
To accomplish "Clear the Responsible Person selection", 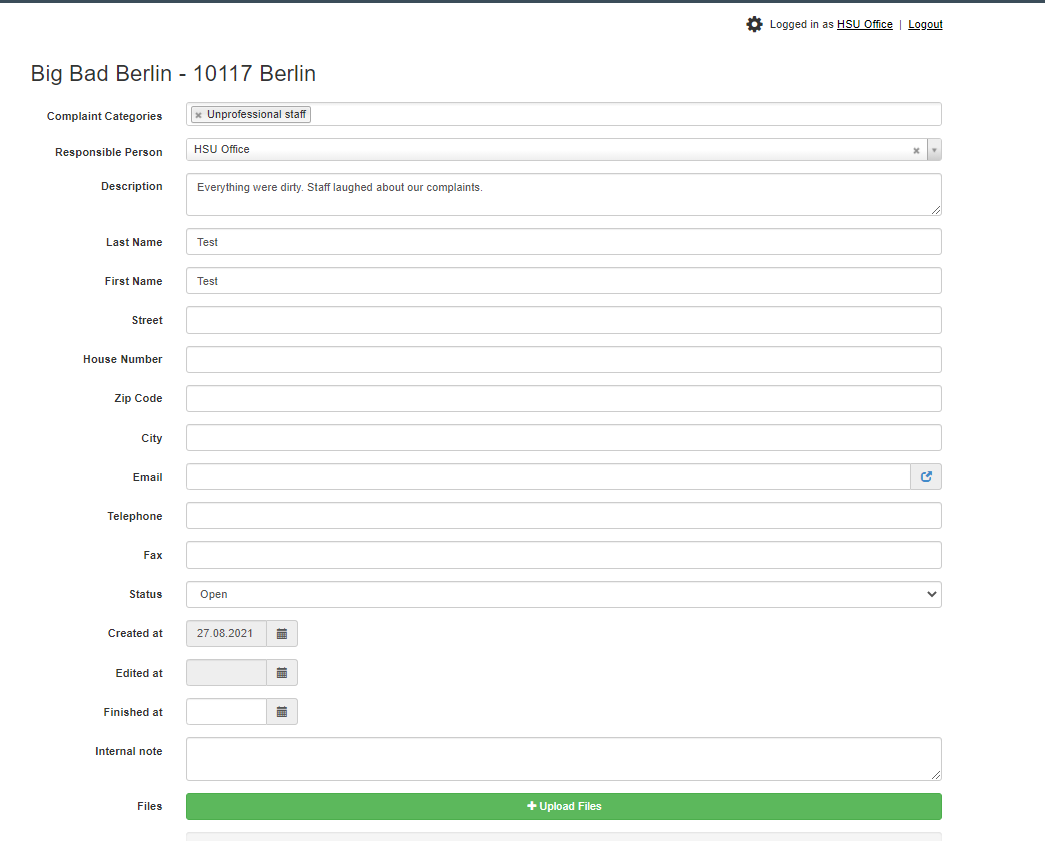I will (x=916, y=151).
